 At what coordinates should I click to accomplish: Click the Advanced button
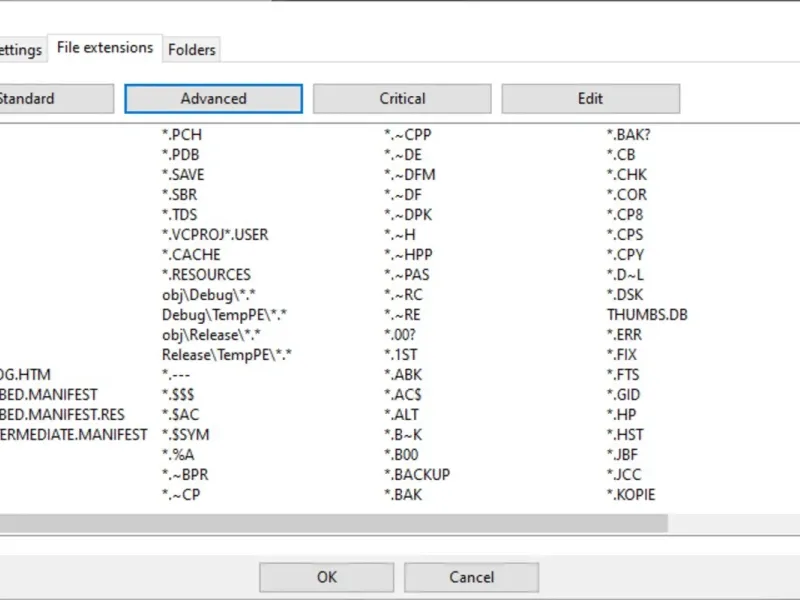click(x=213, y=98)
